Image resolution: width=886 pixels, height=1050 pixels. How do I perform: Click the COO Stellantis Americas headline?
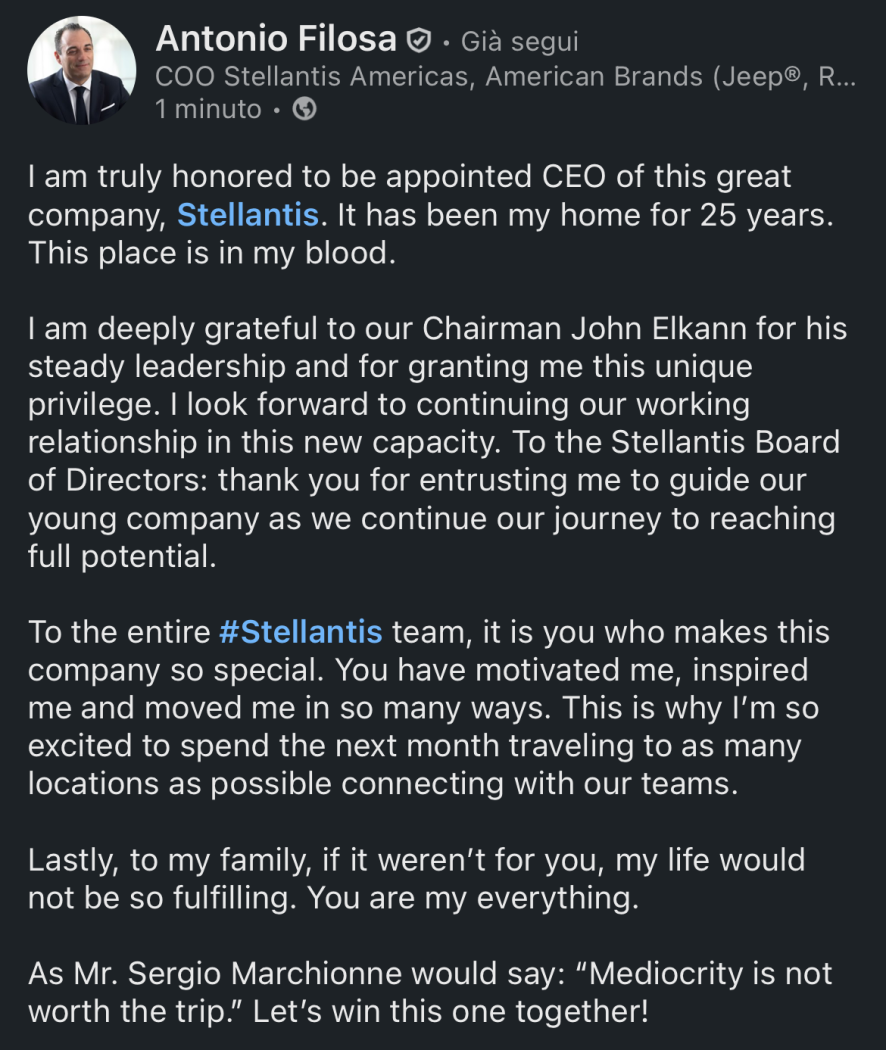[505, 77]
